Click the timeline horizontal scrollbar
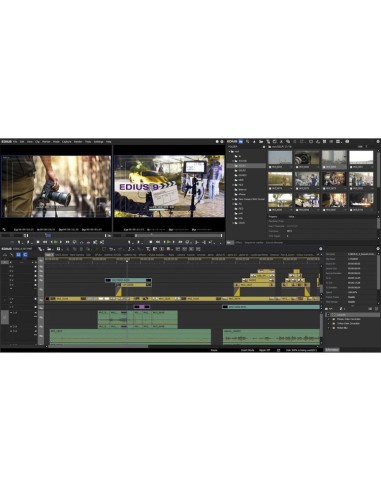This screenshot has width=381, height=492. (98, 346)
